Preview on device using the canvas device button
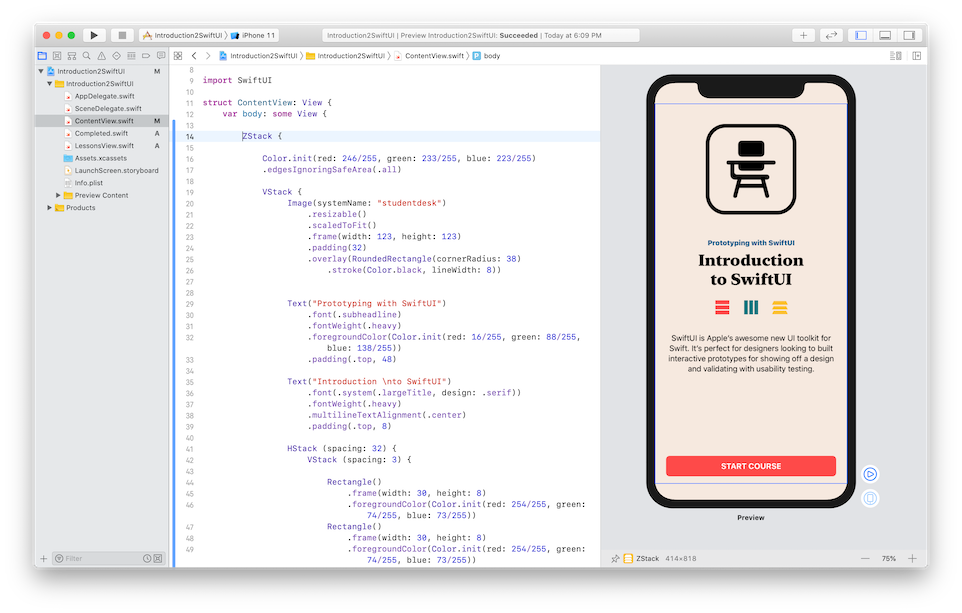The image size is (962, 613). tap(870, 498)
